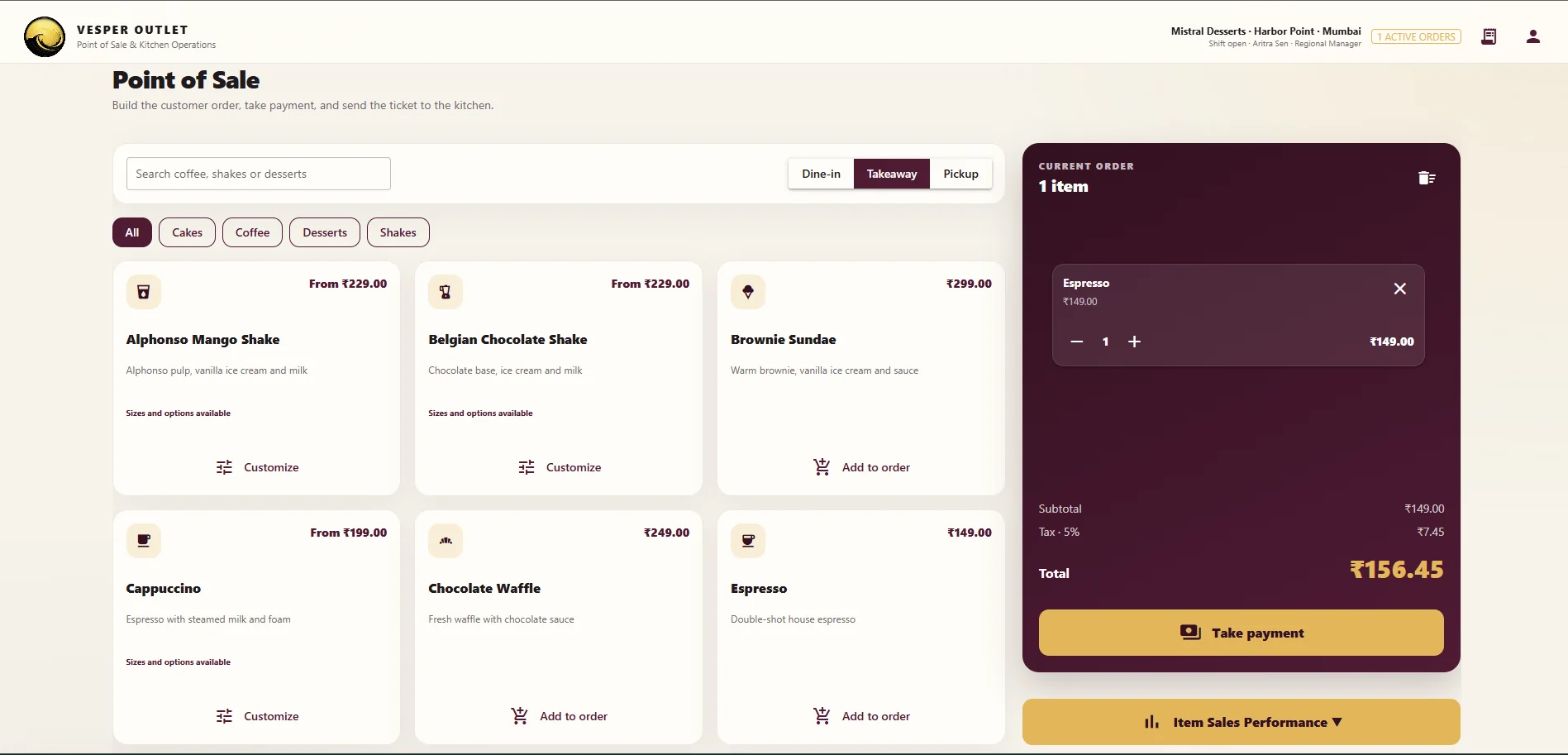Remove Espresso from current order

pyautogui.click(x=1400, y=289)
